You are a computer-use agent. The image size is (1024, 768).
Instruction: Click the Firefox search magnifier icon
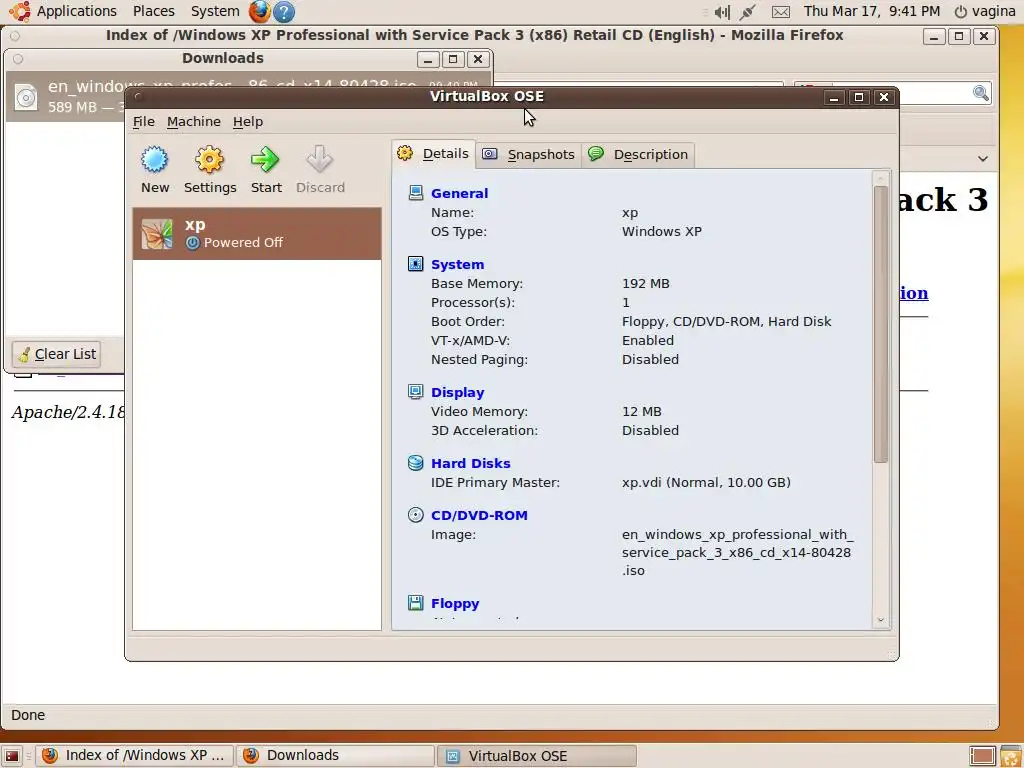980,93
